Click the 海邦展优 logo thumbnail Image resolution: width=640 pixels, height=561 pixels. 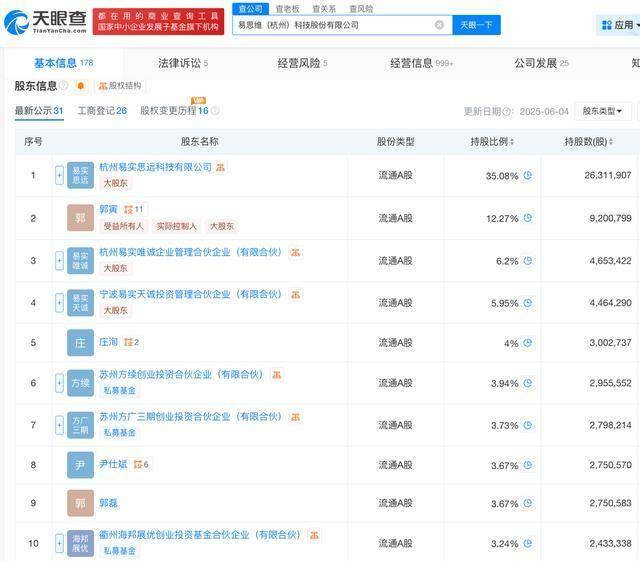(80, 543)
